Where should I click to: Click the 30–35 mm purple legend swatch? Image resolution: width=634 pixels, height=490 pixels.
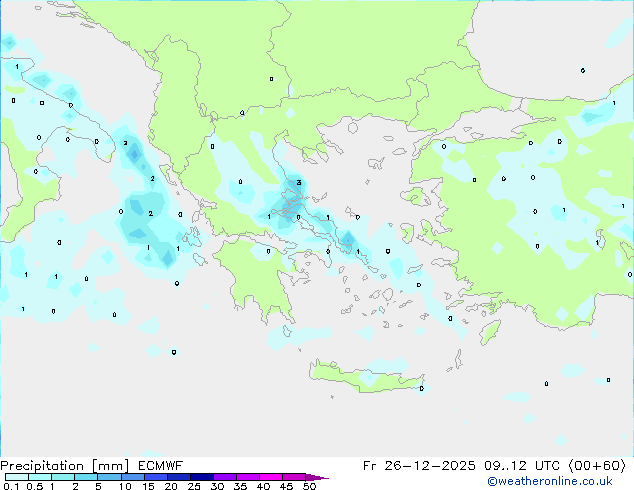tap(225, 477)
